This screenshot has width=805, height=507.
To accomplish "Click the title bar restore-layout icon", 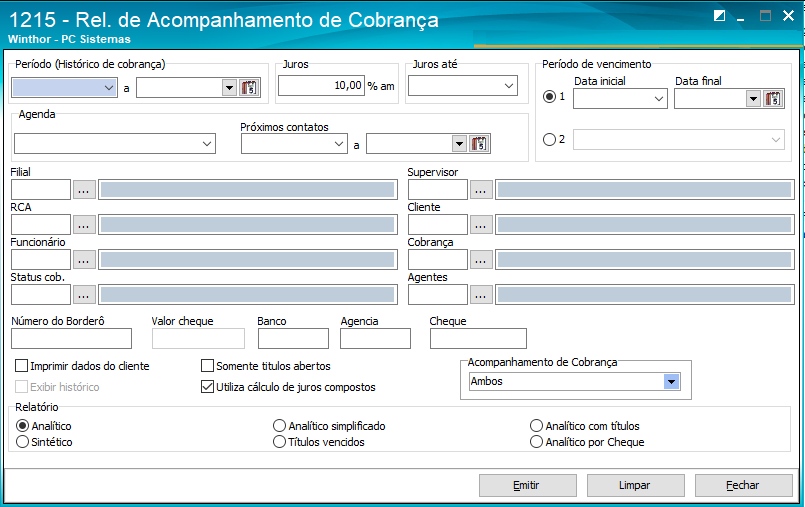I will point(719,15).
